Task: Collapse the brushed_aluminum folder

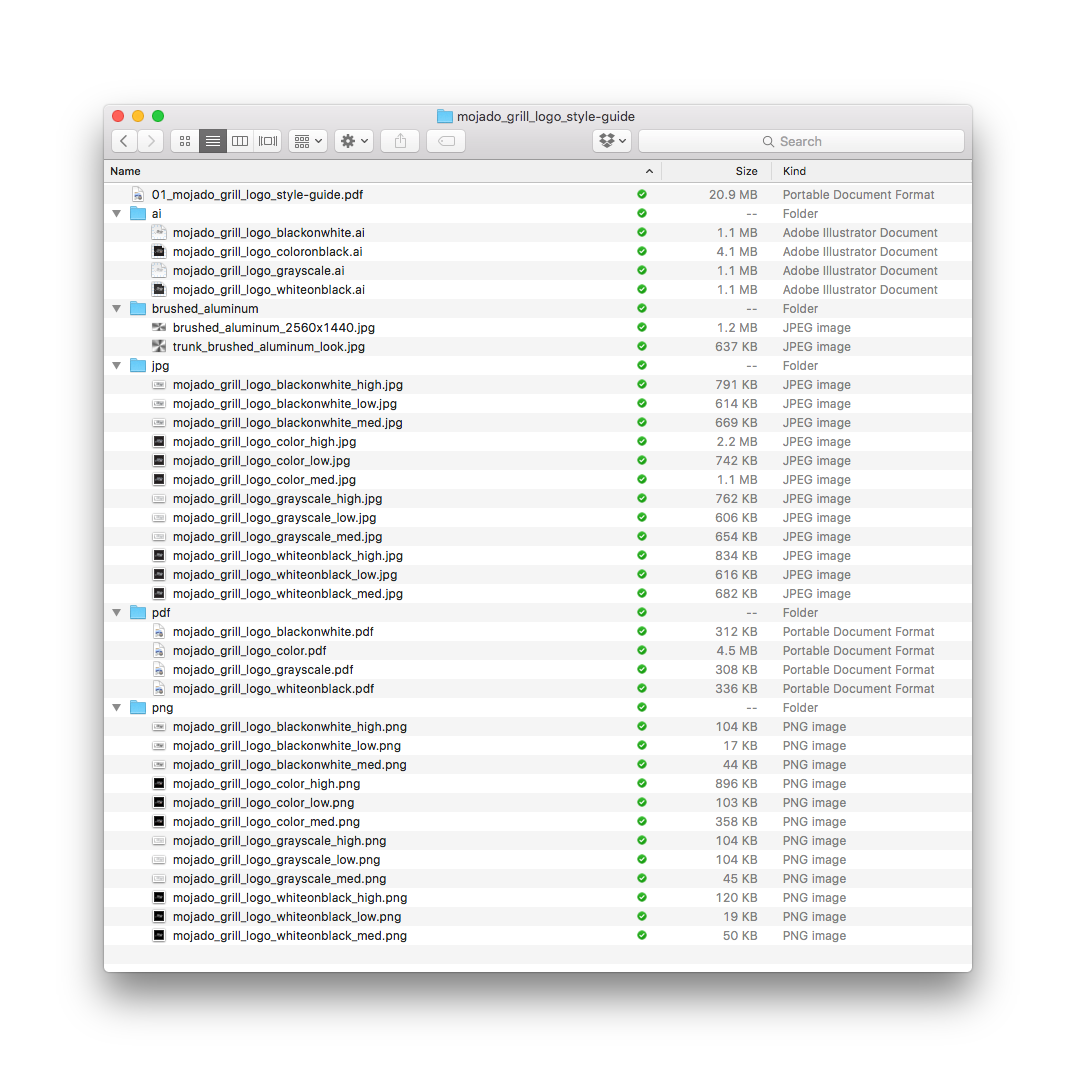Action: tap(117, 309)
